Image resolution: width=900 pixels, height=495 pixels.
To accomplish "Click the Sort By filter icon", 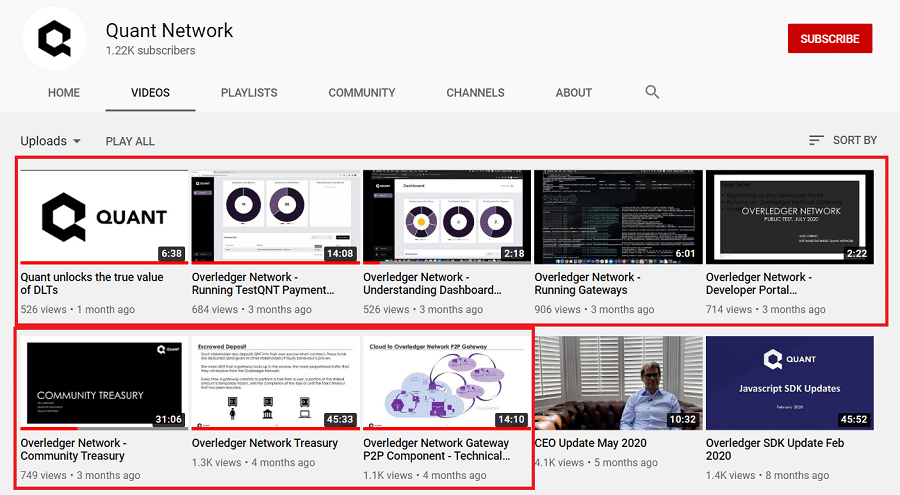I will point(816,141).
